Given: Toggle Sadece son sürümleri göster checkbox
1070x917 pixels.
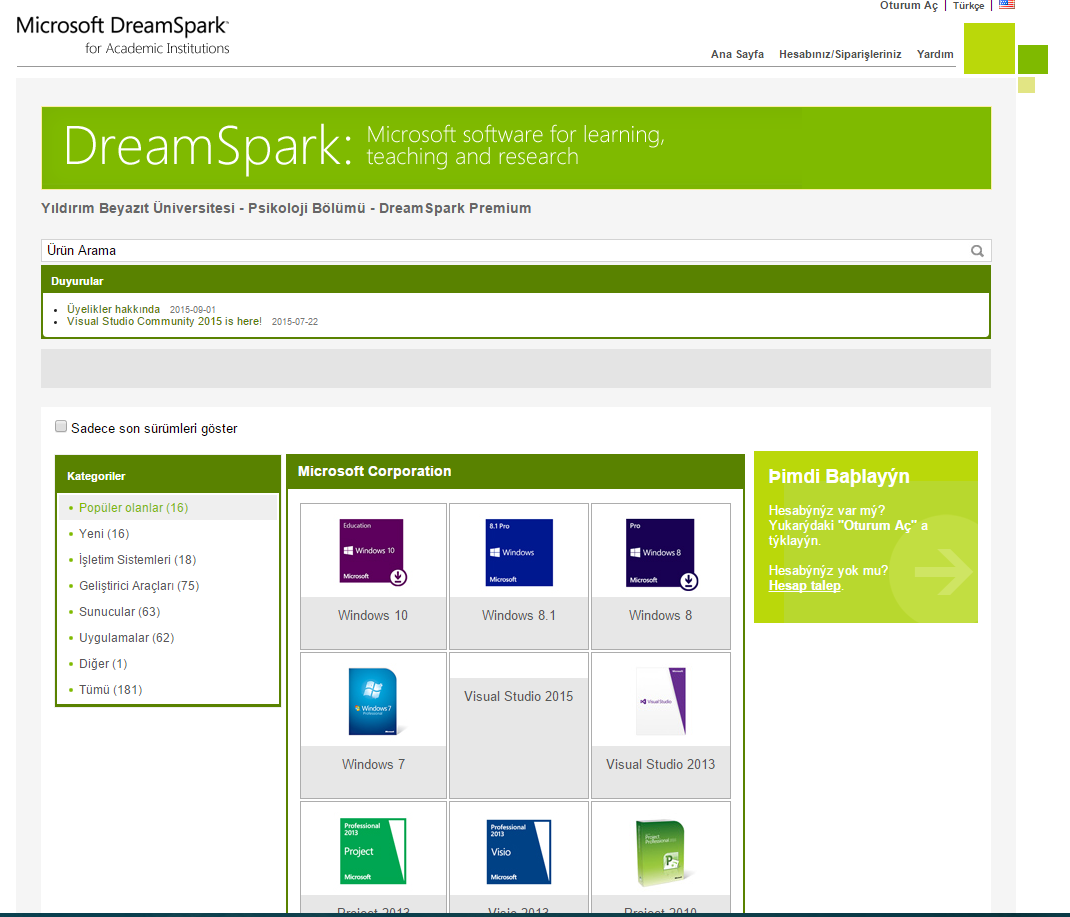Looking at the screenshot, I should [x=61, y=426].
